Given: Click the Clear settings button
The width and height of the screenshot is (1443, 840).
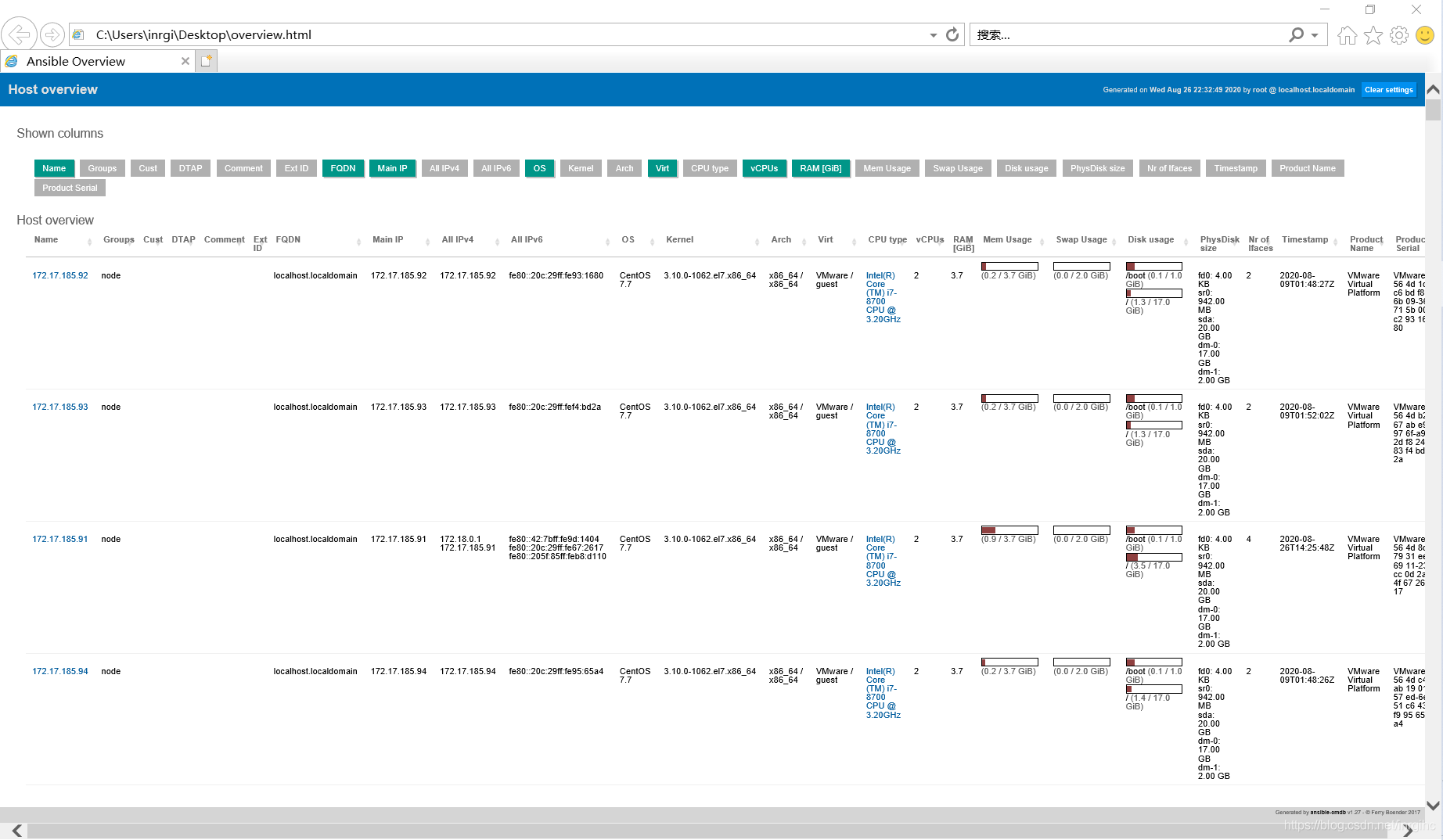Looking at the screenshot, I should pos(1388,90).
